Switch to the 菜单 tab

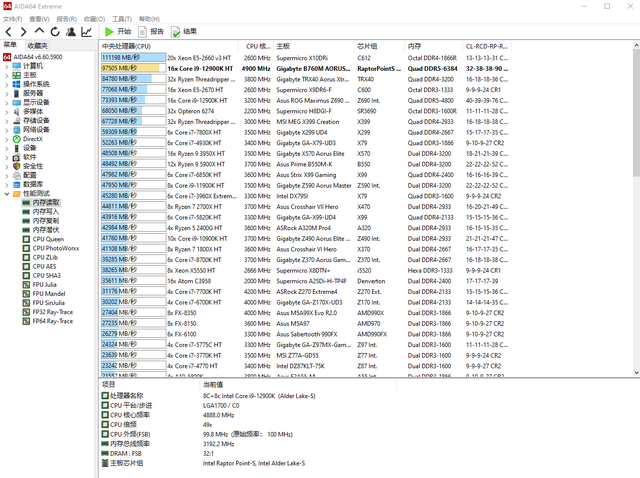(x=10, y=45)
